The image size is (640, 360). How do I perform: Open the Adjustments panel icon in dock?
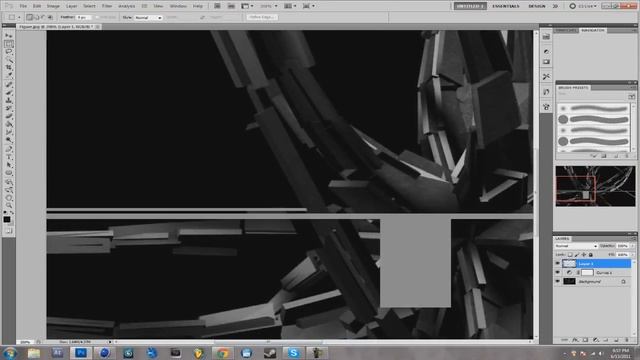(546, 51)
